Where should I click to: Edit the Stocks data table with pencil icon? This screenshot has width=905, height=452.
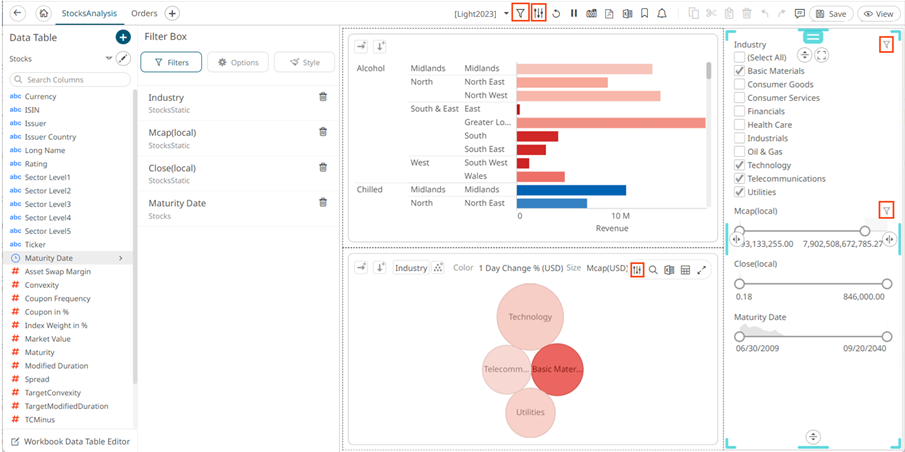(124, 59)
